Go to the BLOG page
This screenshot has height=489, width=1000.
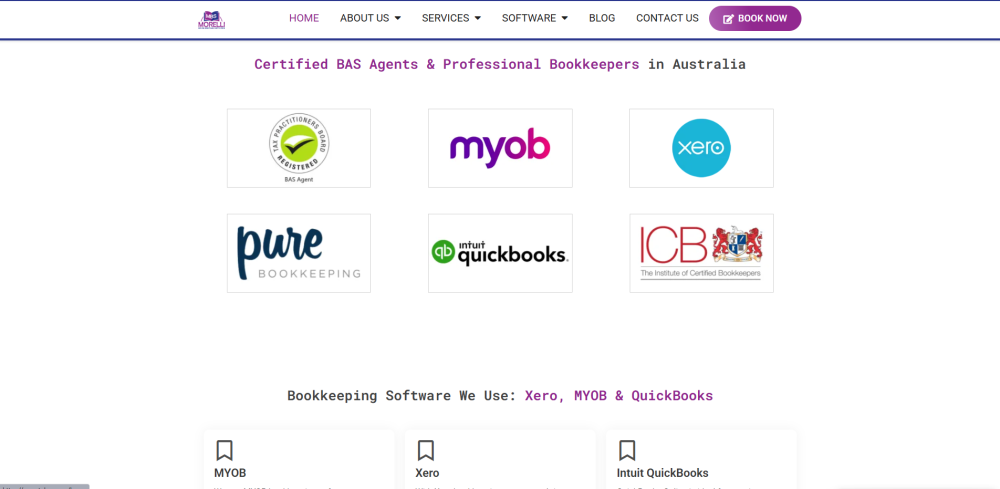(602, 18)
